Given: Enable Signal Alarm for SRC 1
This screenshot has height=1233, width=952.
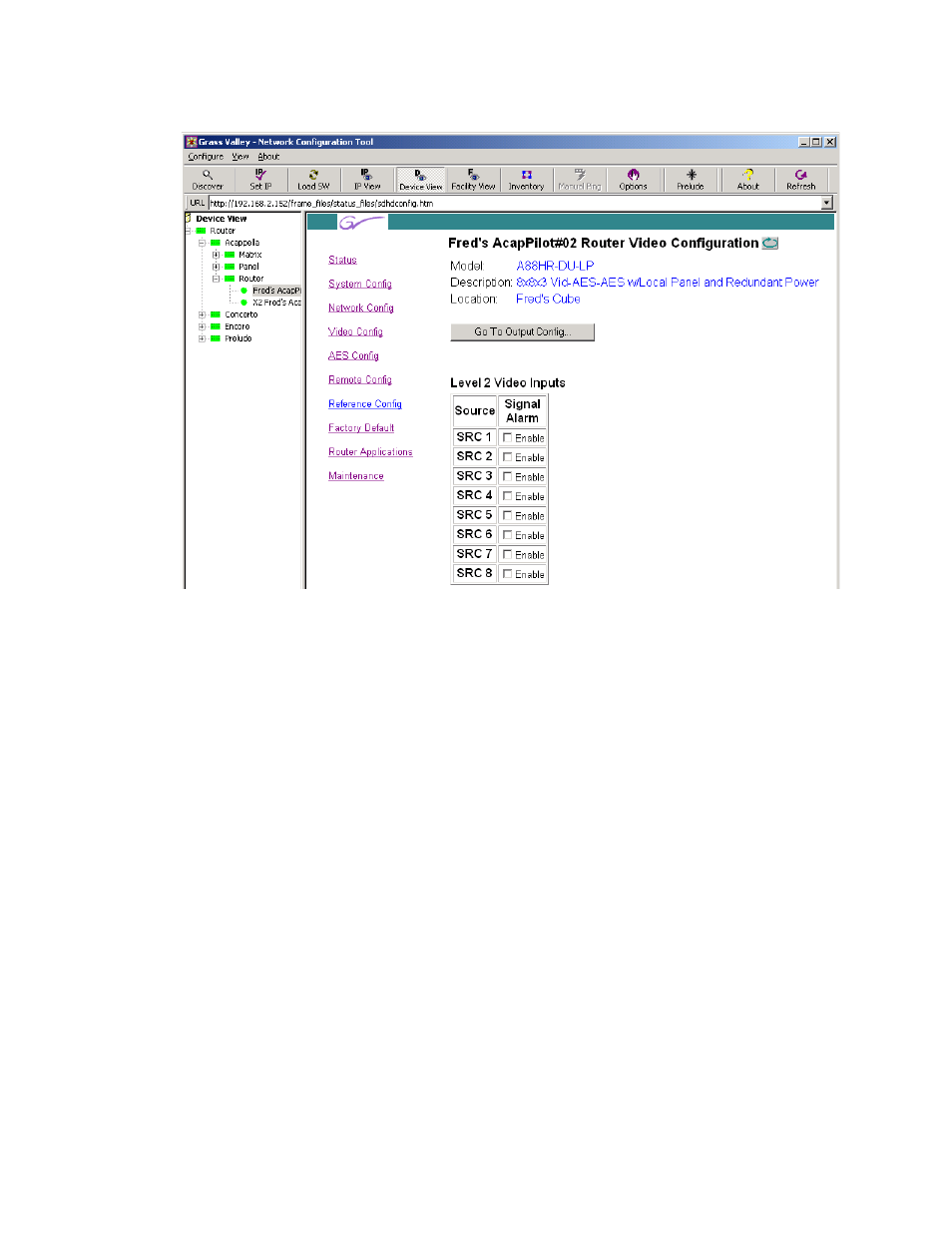Looking at the screenshot, I should pos(508,437).
